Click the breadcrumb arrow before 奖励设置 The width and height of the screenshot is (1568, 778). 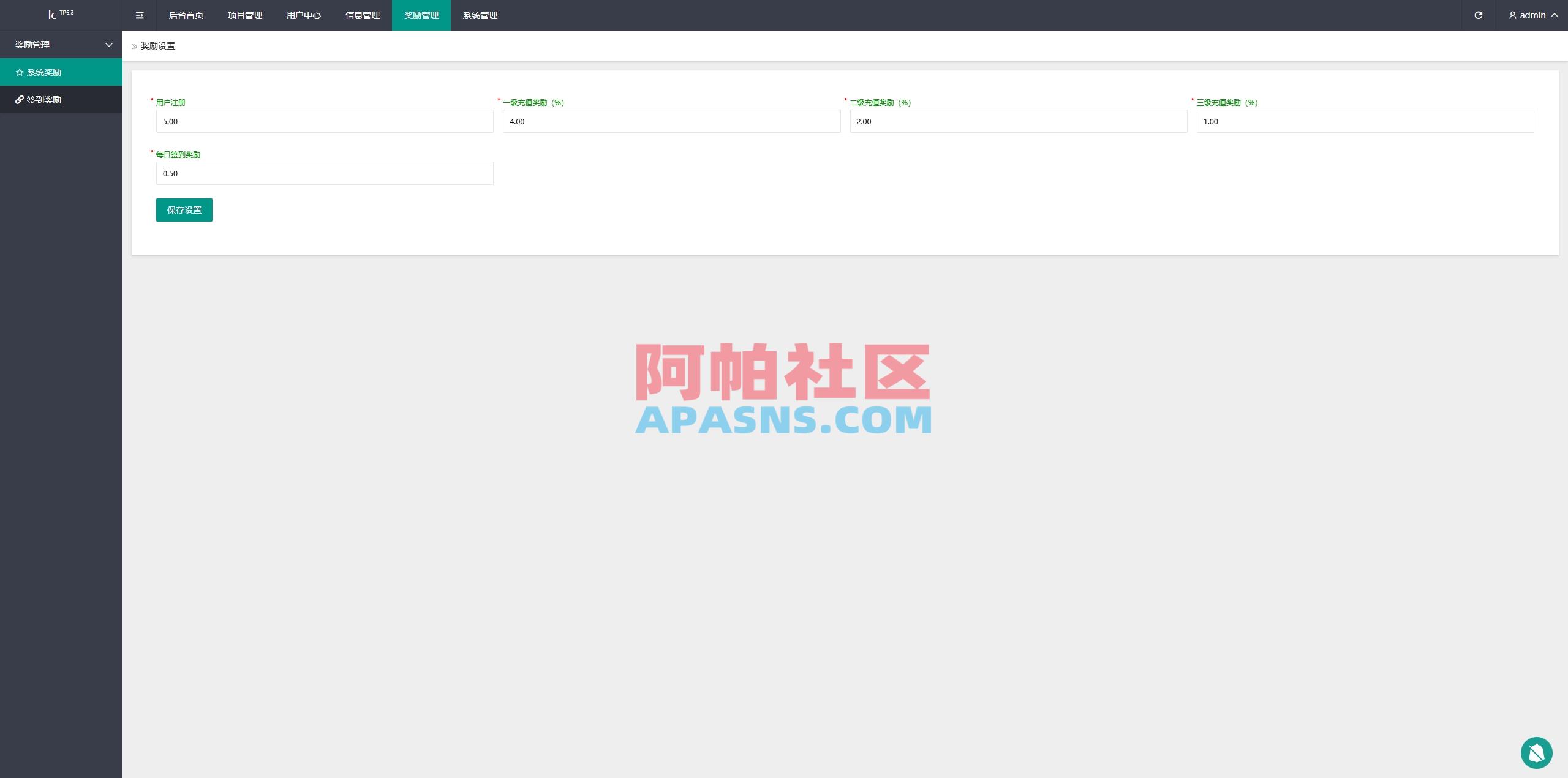(x=134, y=46)
